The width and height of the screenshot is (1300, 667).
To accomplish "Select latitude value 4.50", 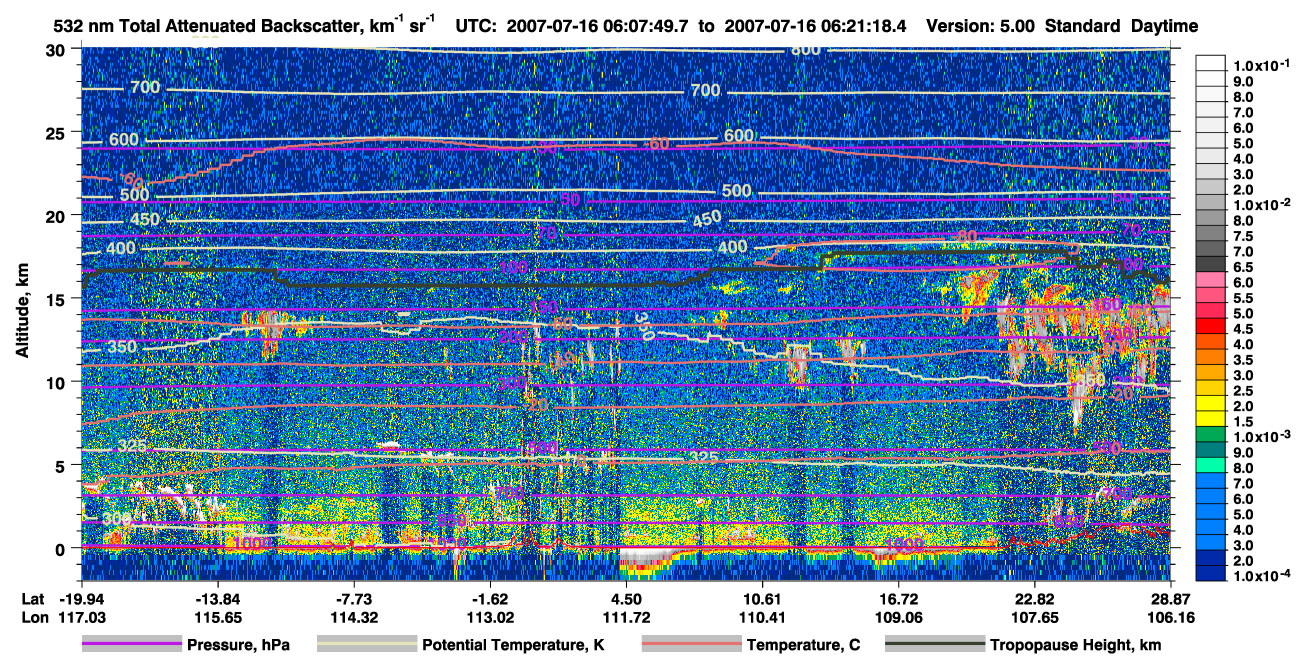I will click(x=626, y=597).
